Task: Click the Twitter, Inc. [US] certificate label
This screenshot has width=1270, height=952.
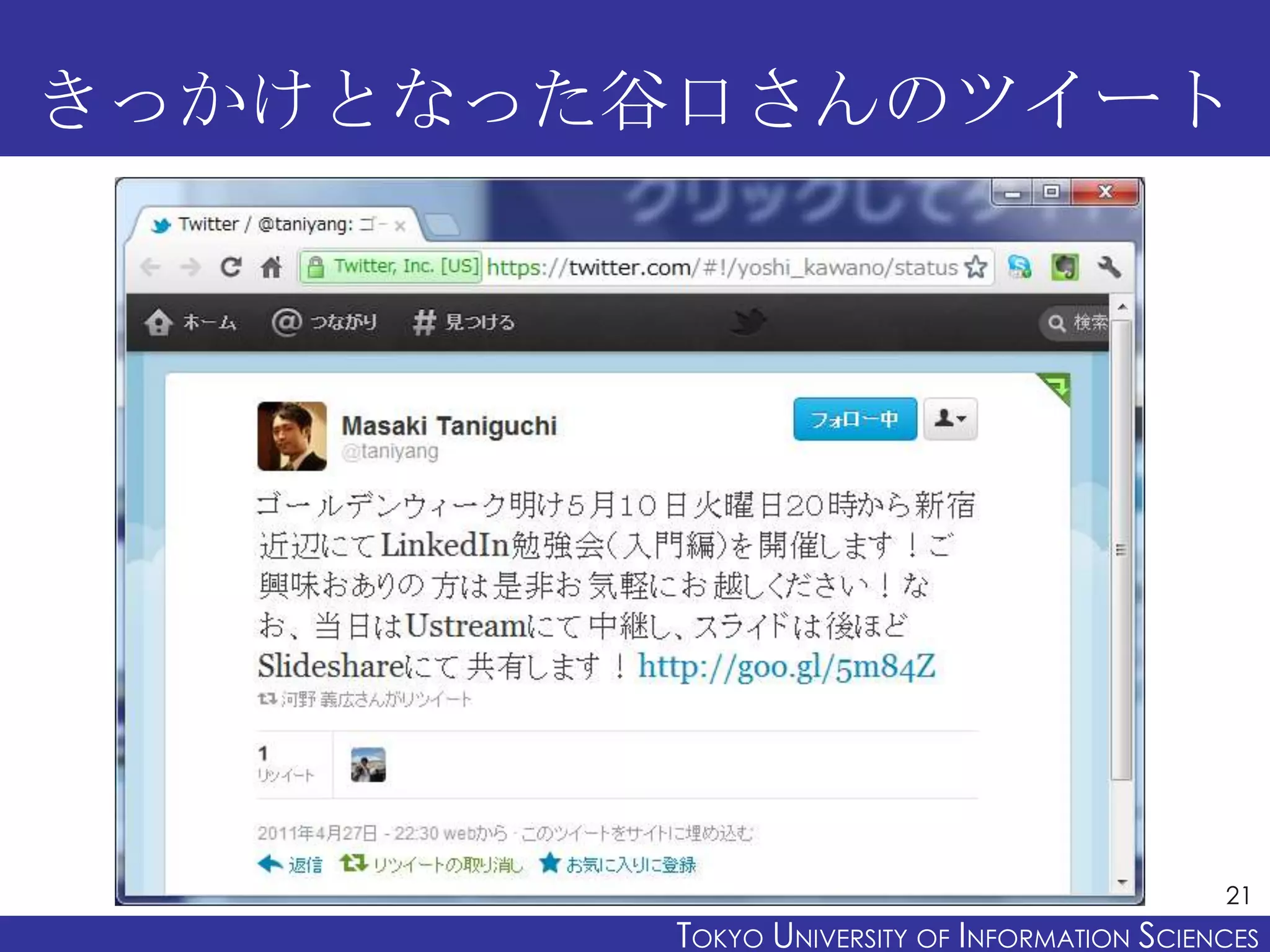Action: [x=406, y=267]
